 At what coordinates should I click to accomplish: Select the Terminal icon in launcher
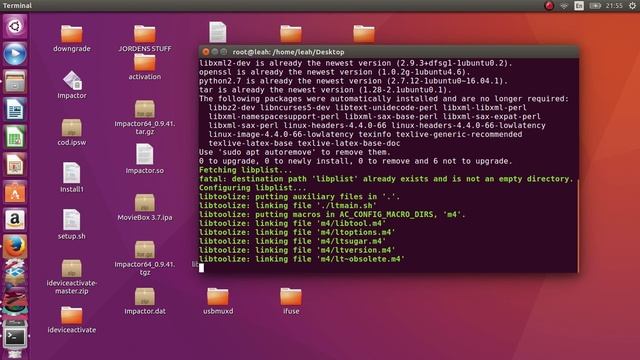(15, 337)
